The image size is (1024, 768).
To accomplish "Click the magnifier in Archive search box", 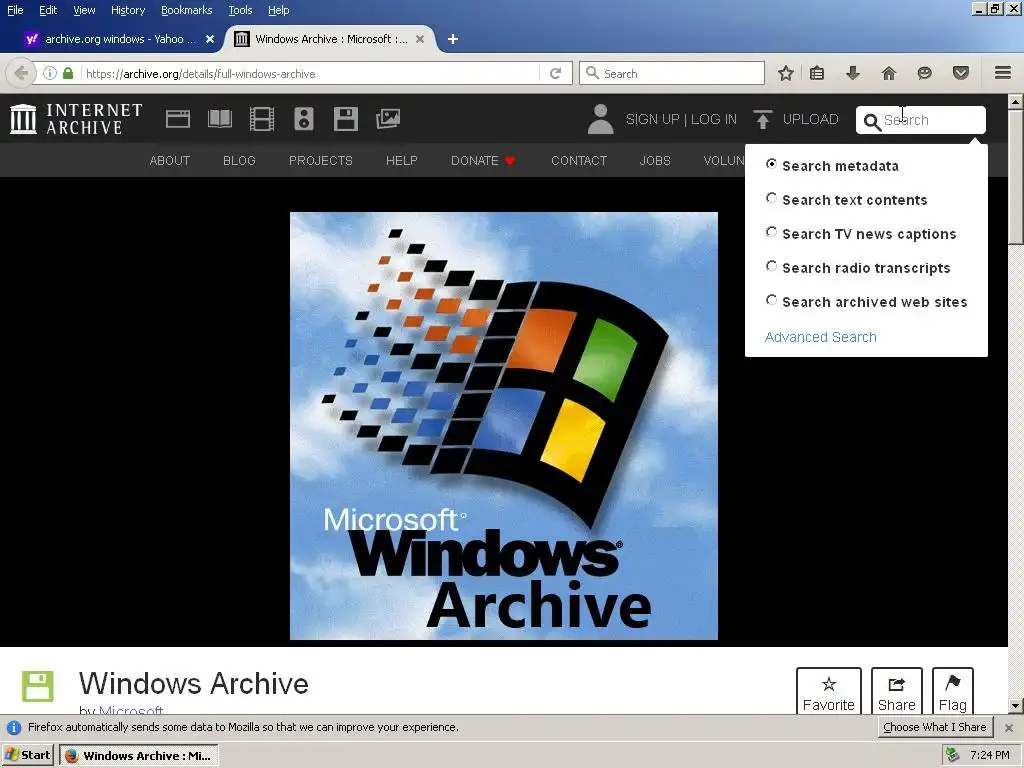I will coord(872,121).
